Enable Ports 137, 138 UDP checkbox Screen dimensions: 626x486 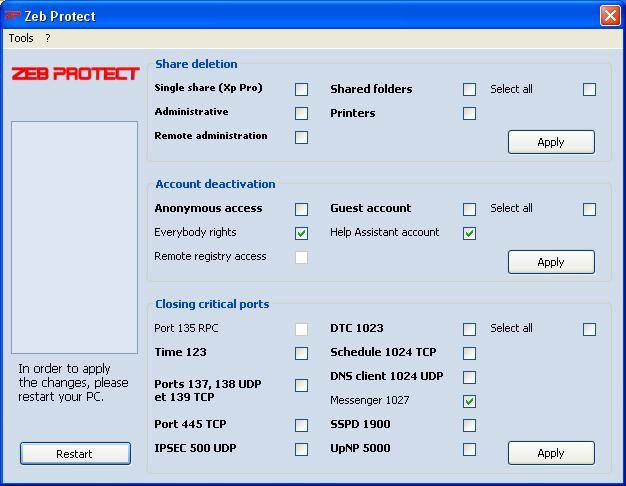click(301, 385)
